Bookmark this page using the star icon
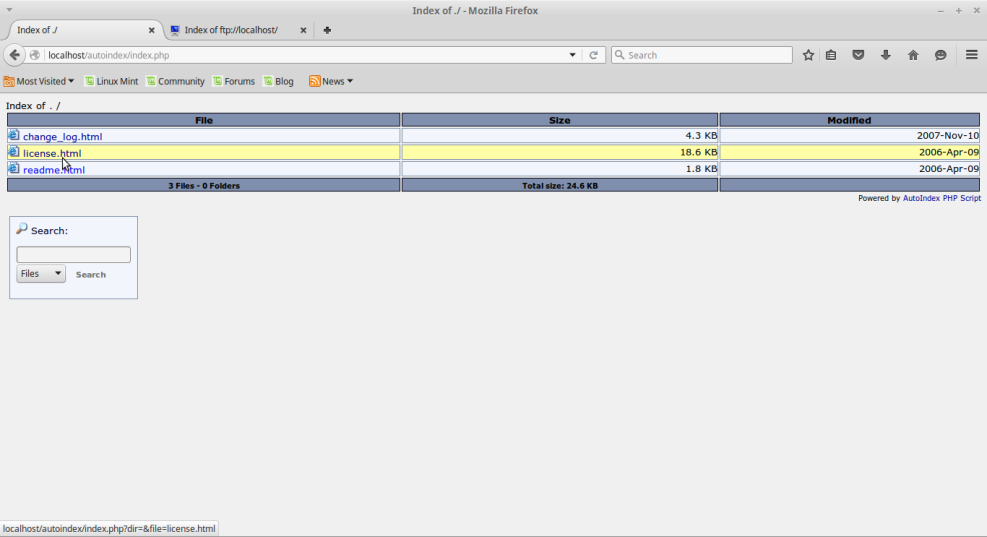Viewport: 987px width, 537px height. 808,55
